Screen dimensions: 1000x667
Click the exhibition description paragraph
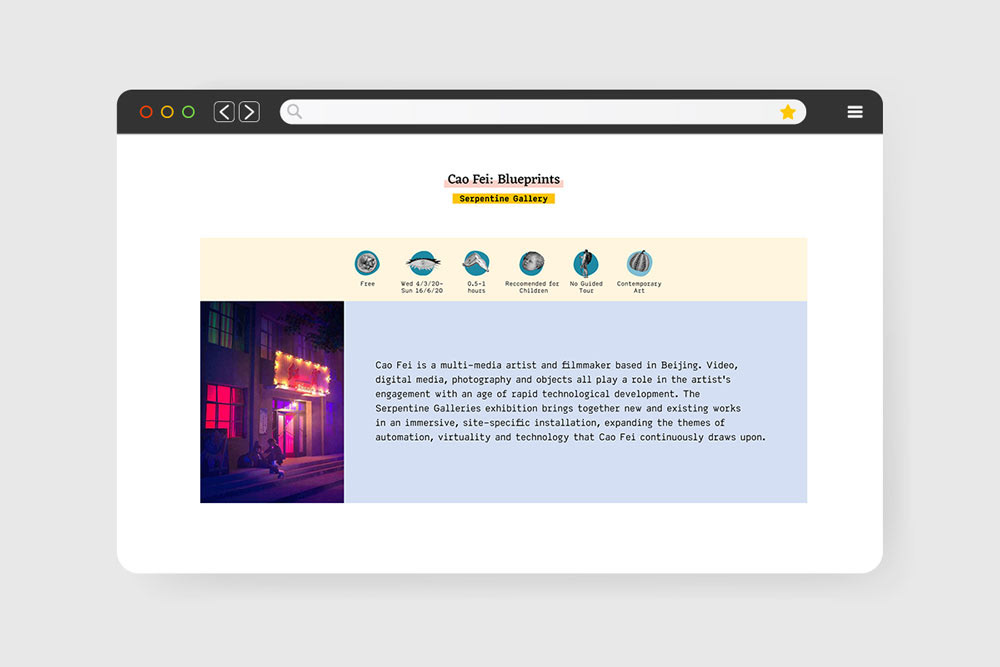pos(570,401)
